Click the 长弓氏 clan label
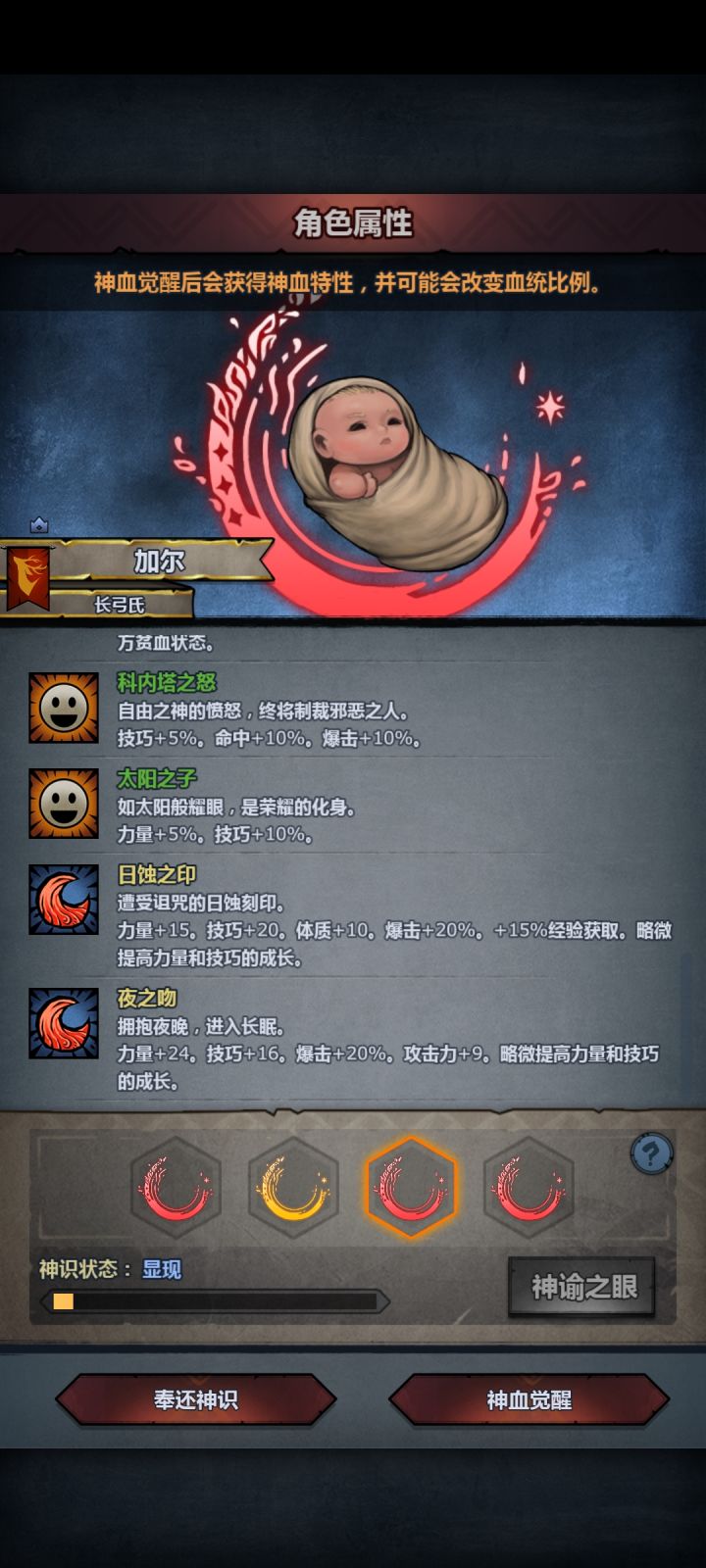Viewport: 706px width, 1568px height. coord(120,605)
